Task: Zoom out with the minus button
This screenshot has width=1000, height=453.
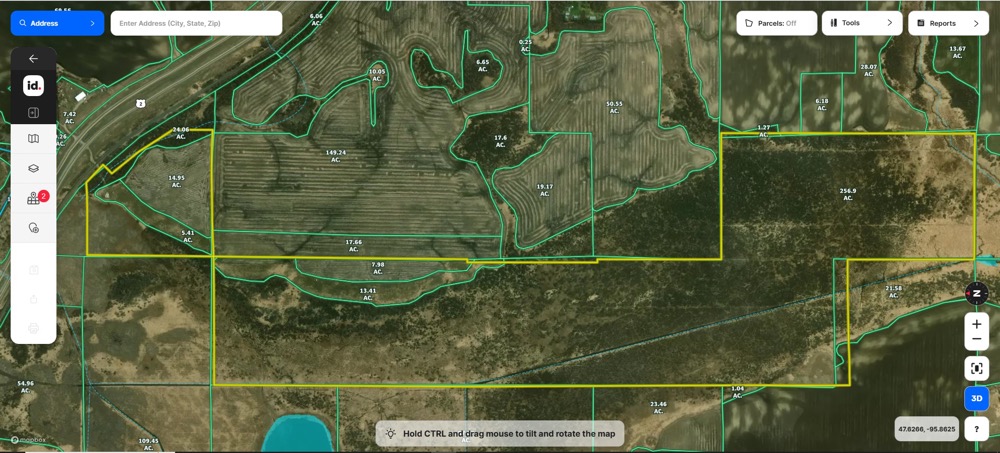Action: (977, 341)
